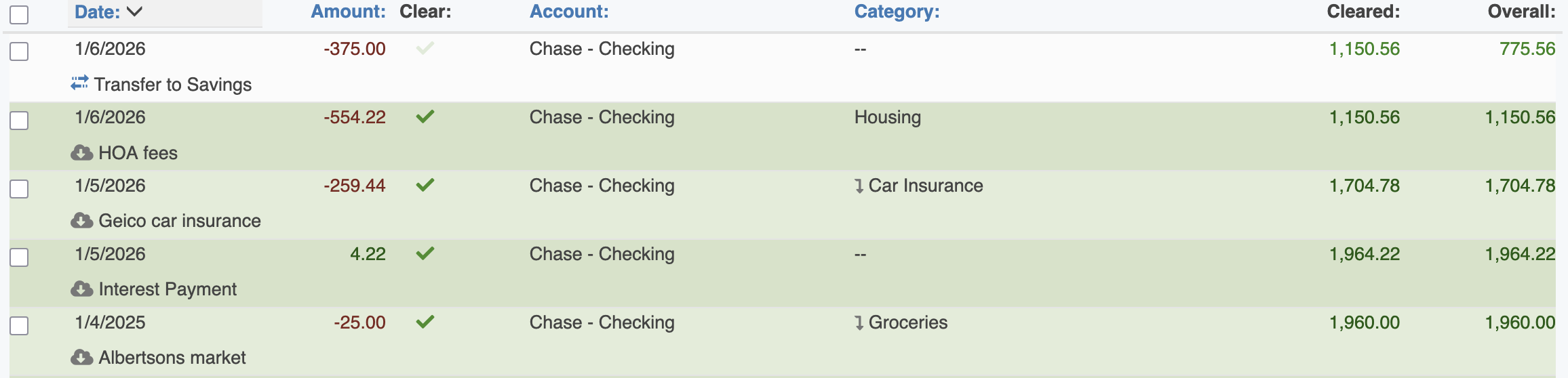The image size is (1568, 378).
Task: Click the transfer arrows icon beside Transfer to Savings
Action: 79,83
